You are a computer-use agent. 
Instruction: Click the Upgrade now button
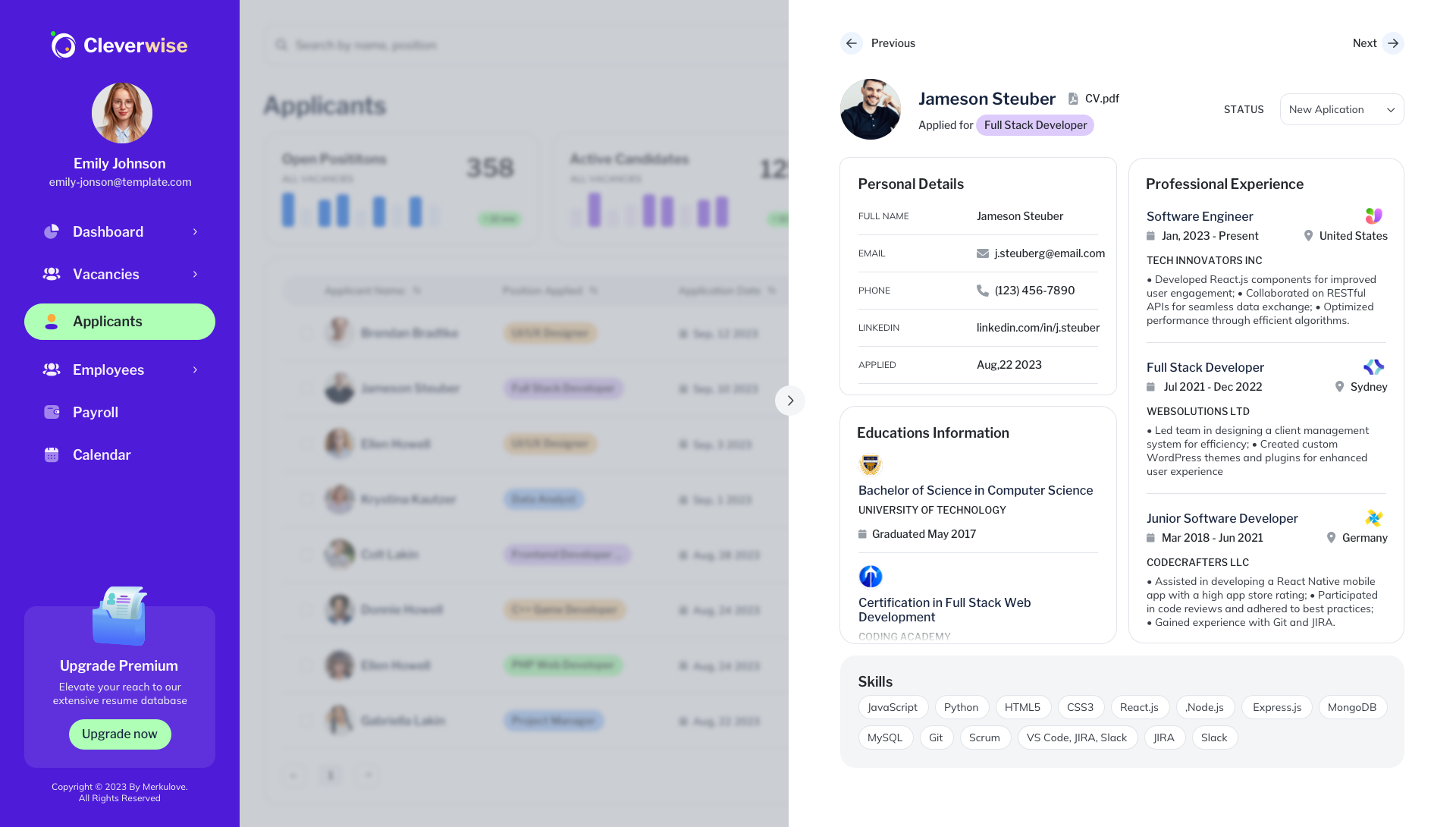pos(119,734)
